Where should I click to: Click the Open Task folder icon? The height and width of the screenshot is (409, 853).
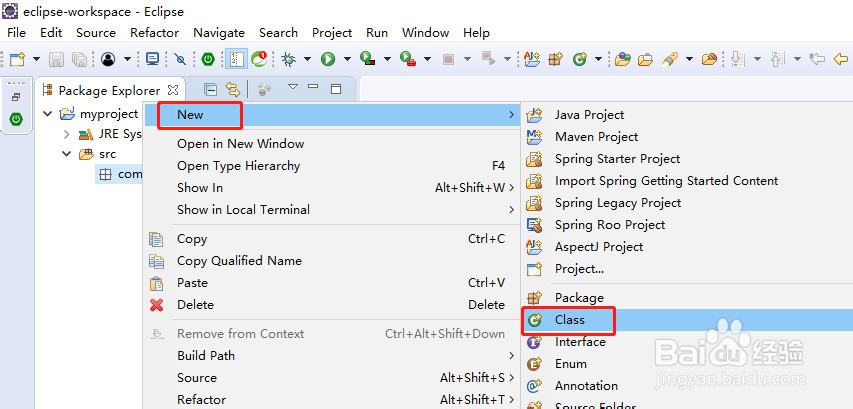pos(645,59)
